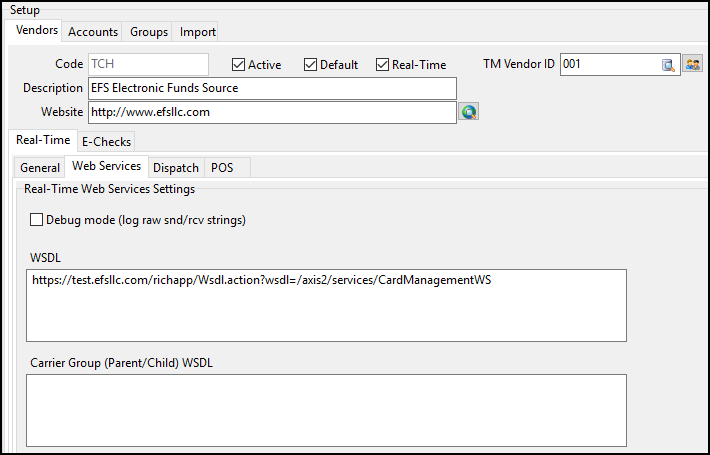Click the vendor people icon next to TM Vendor ID

click(x=692, y=64)
